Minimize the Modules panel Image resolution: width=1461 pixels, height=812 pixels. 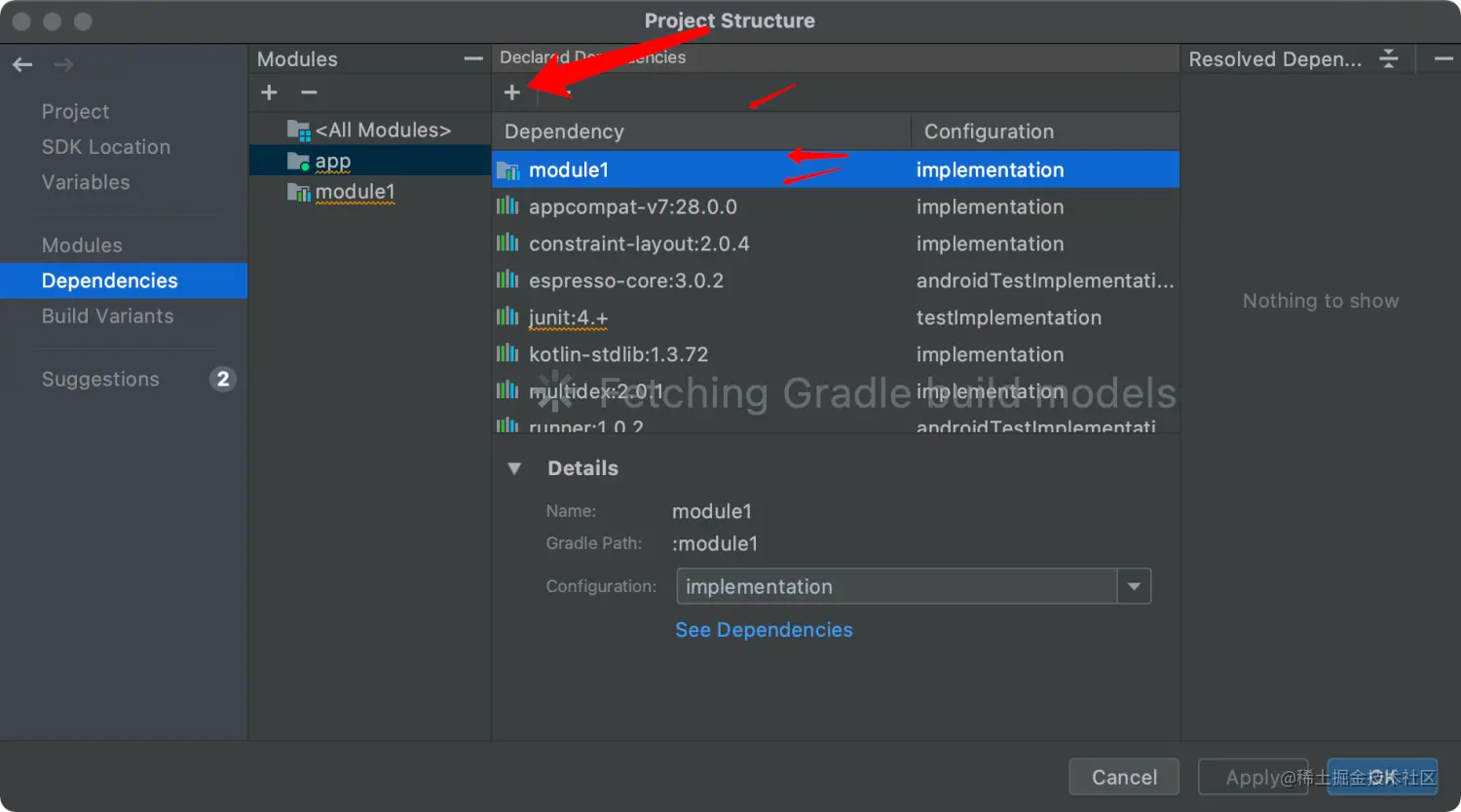pyautogui.click(x=473, y=59)
